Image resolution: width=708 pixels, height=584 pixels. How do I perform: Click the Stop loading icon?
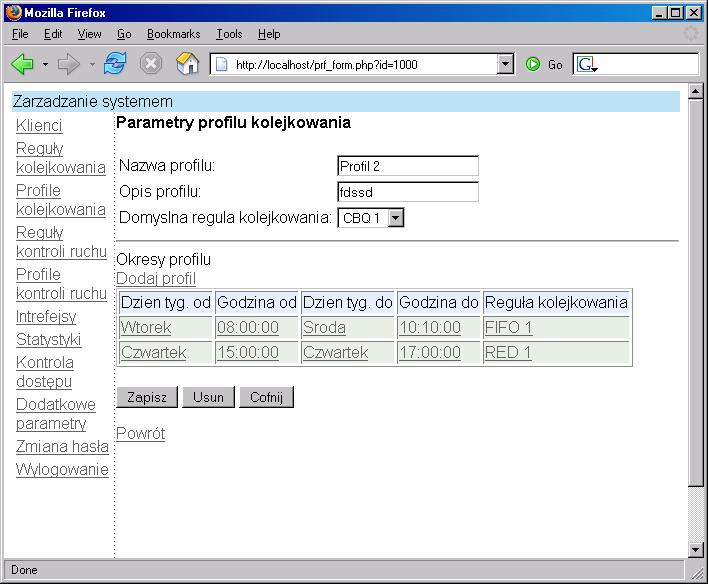[x=151, y=64]
